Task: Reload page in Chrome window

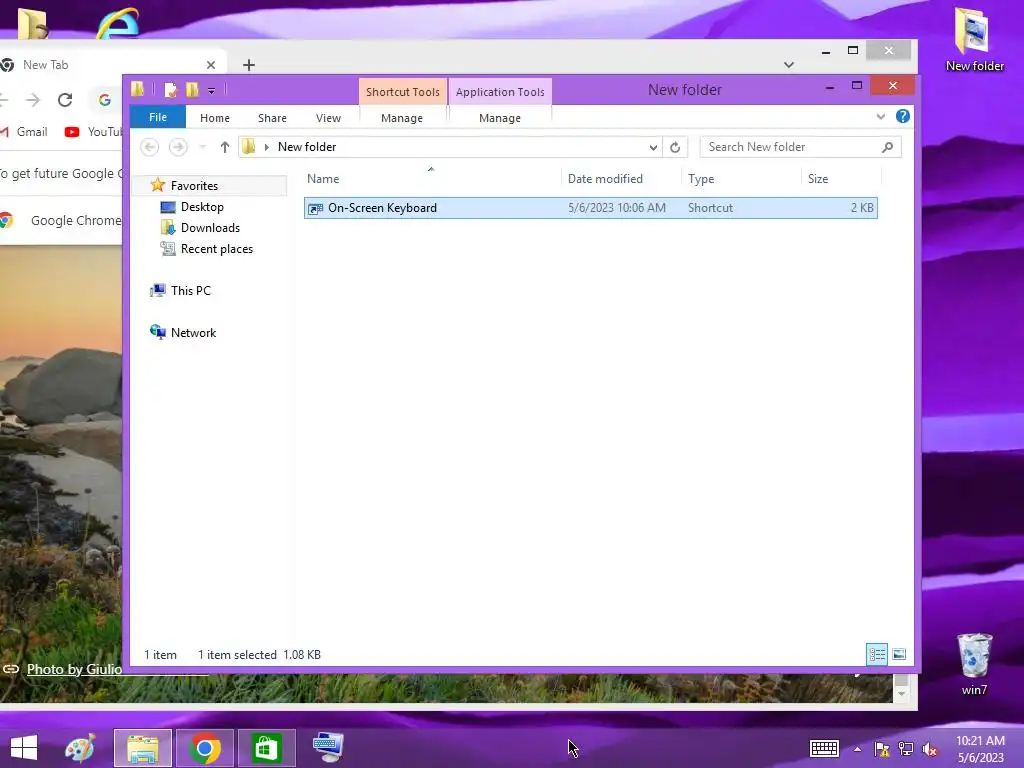Action: [x=65, y=100]
